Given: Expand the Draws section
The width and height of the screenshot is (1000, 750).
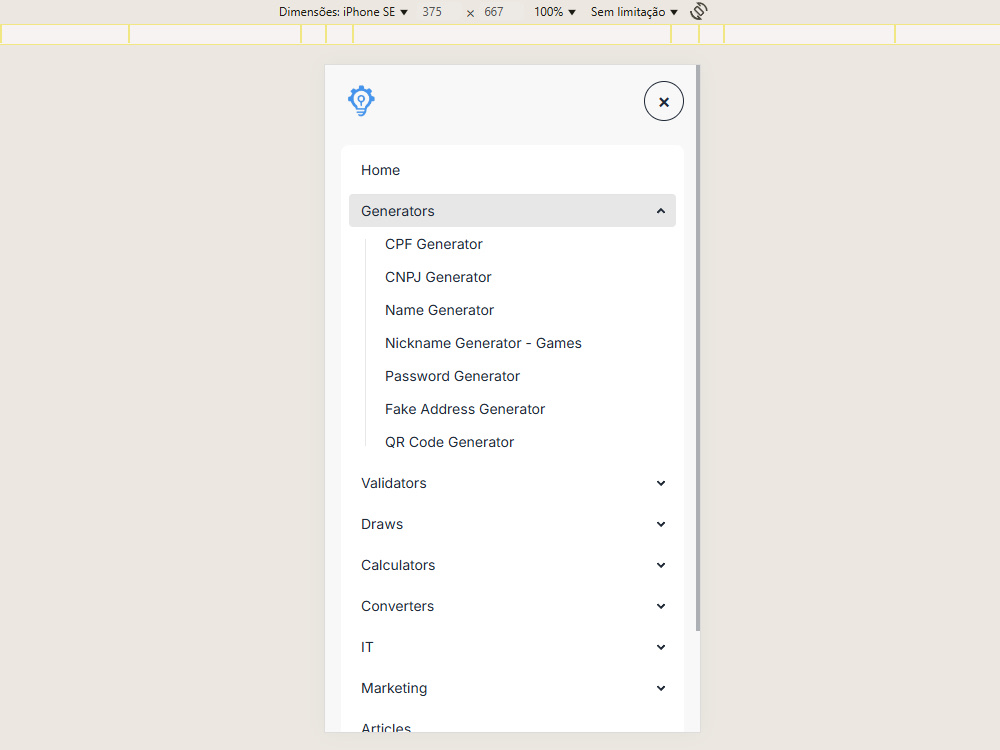Looking at the screenshot, I should coord(512,524).
